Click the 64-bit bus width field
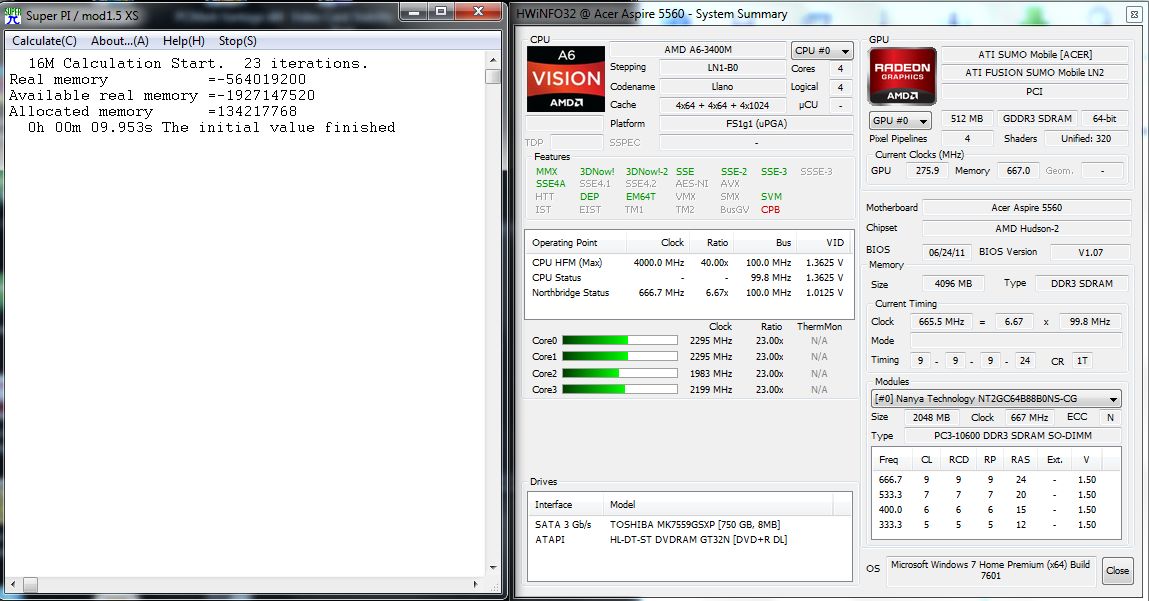The height and width of the screenshot is (601, 1149). (1104, 119)
